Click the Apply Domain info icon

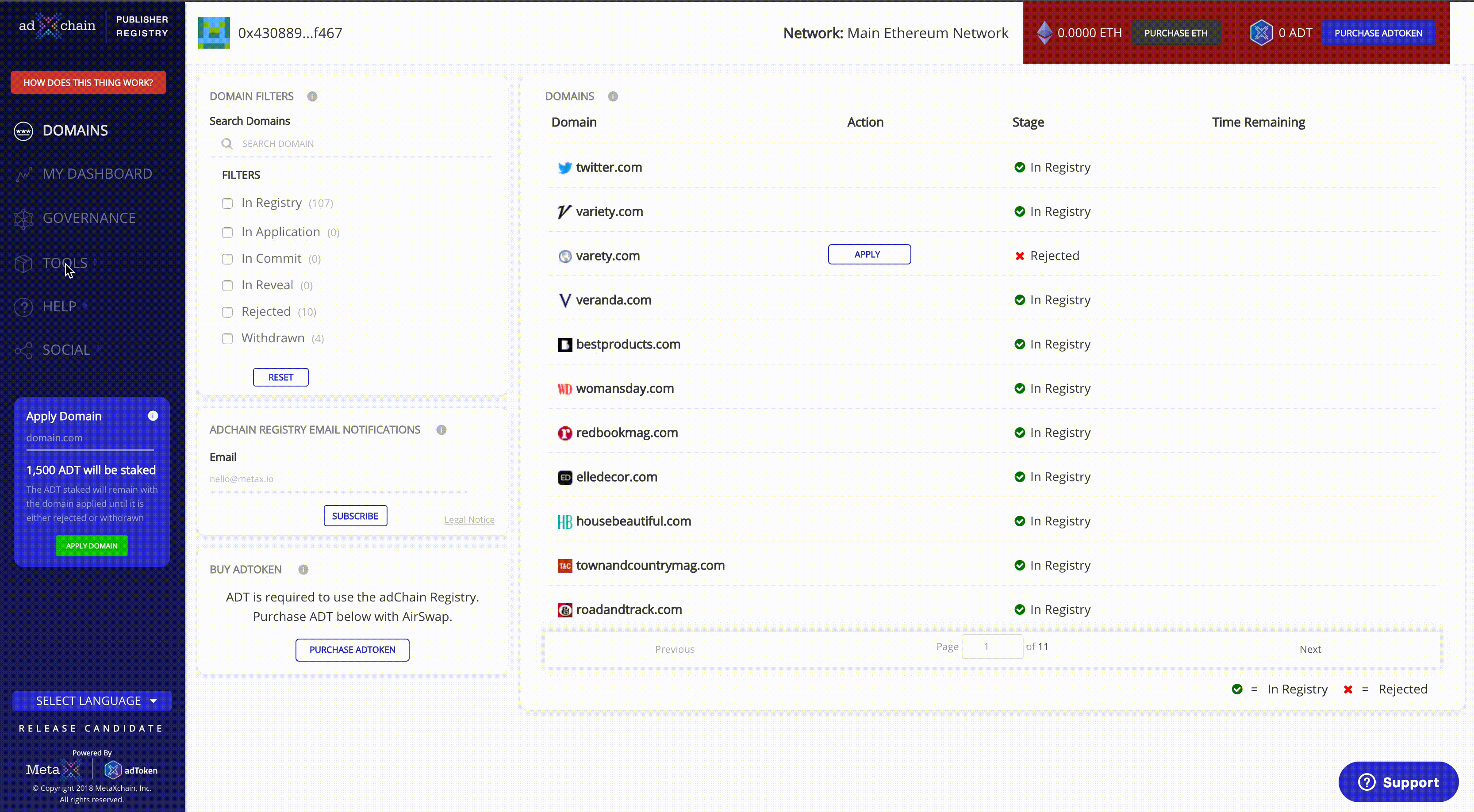[153, 416]
